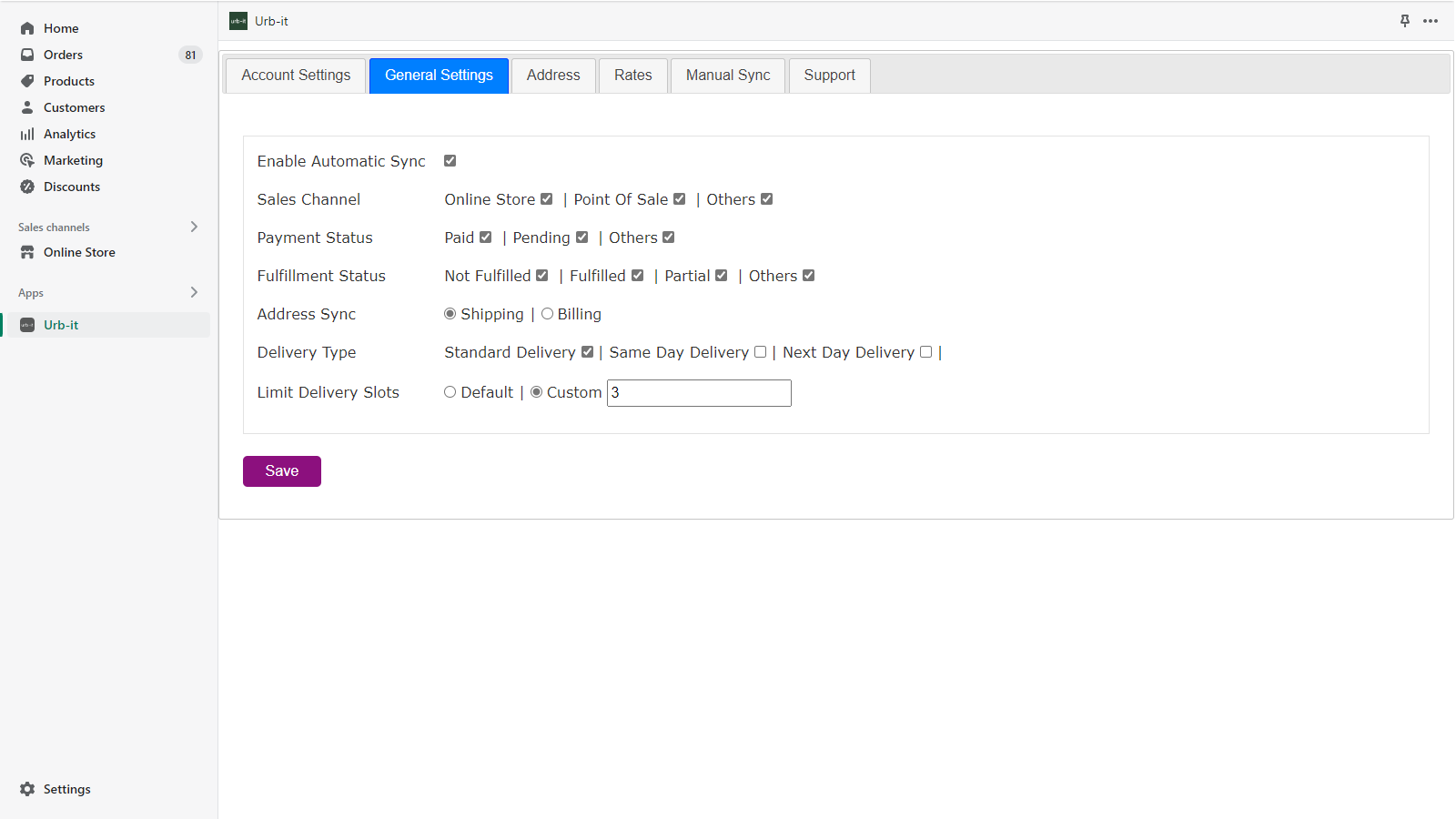Image resolution: width=1456 pixels, height=819 pixels.
Task: Click the Customers sidebar icon
Action: click(28, 107)
